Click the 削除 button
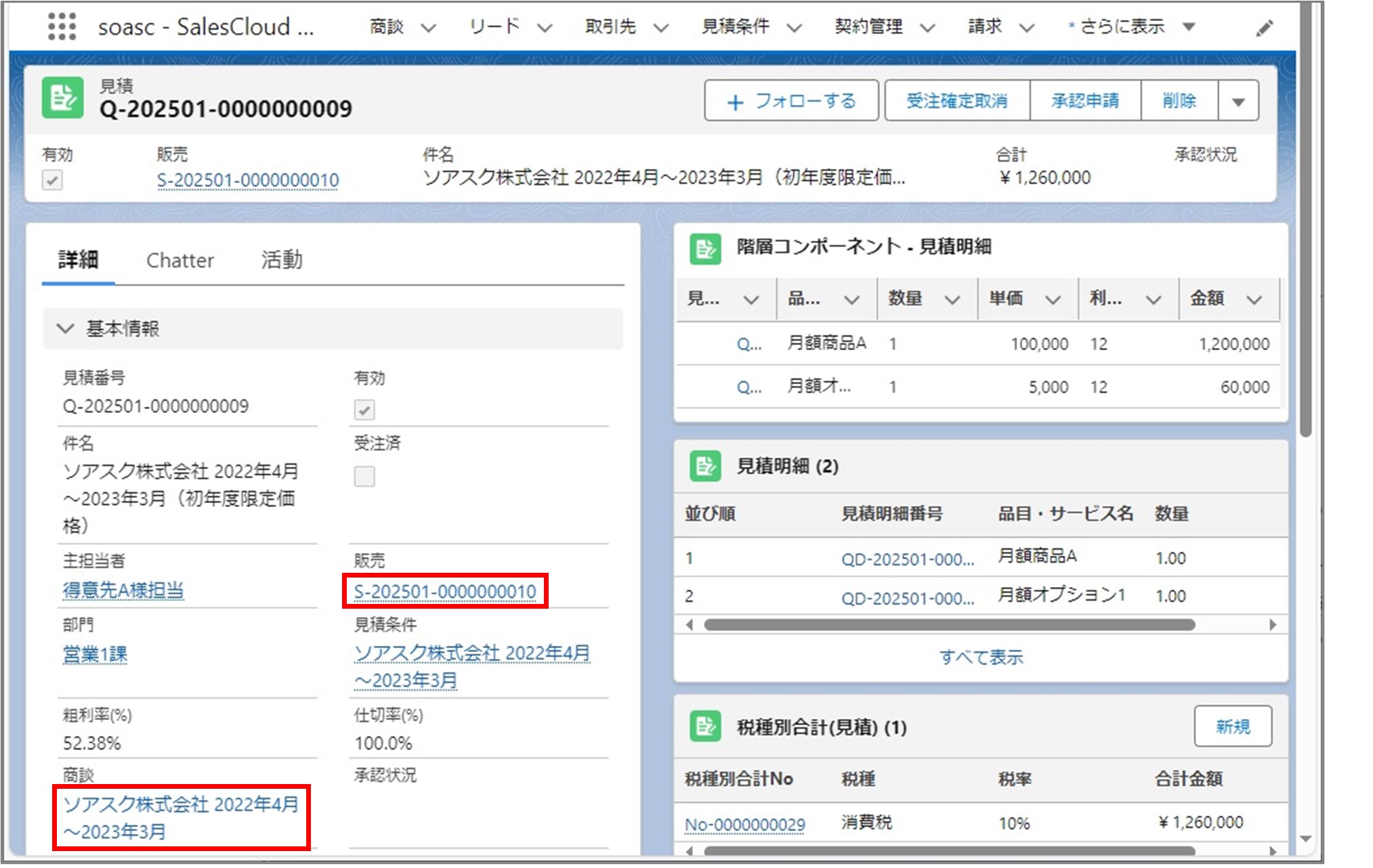 [x=1179, y=101]
